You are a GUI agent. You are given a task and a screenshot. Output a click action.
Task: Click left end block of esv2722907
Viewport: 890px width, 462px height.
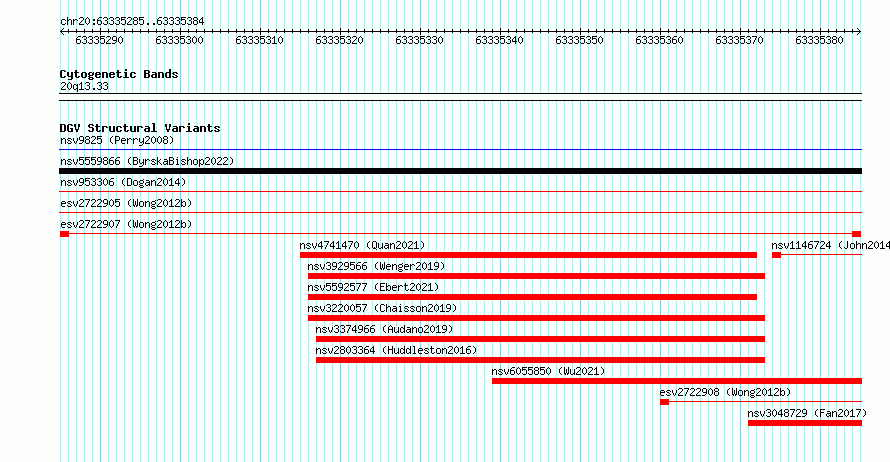click(x=64, y=234)
